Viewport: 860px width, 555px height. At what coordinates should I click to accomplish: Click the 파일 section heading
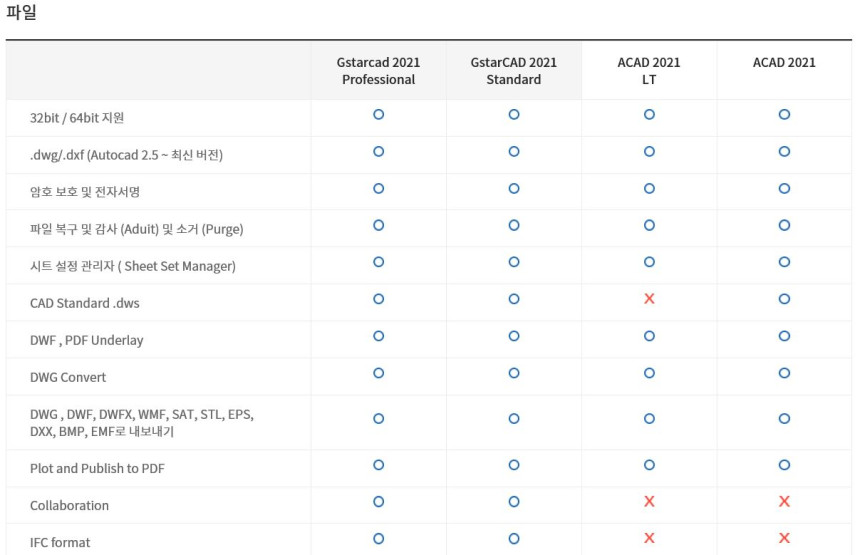22,14
